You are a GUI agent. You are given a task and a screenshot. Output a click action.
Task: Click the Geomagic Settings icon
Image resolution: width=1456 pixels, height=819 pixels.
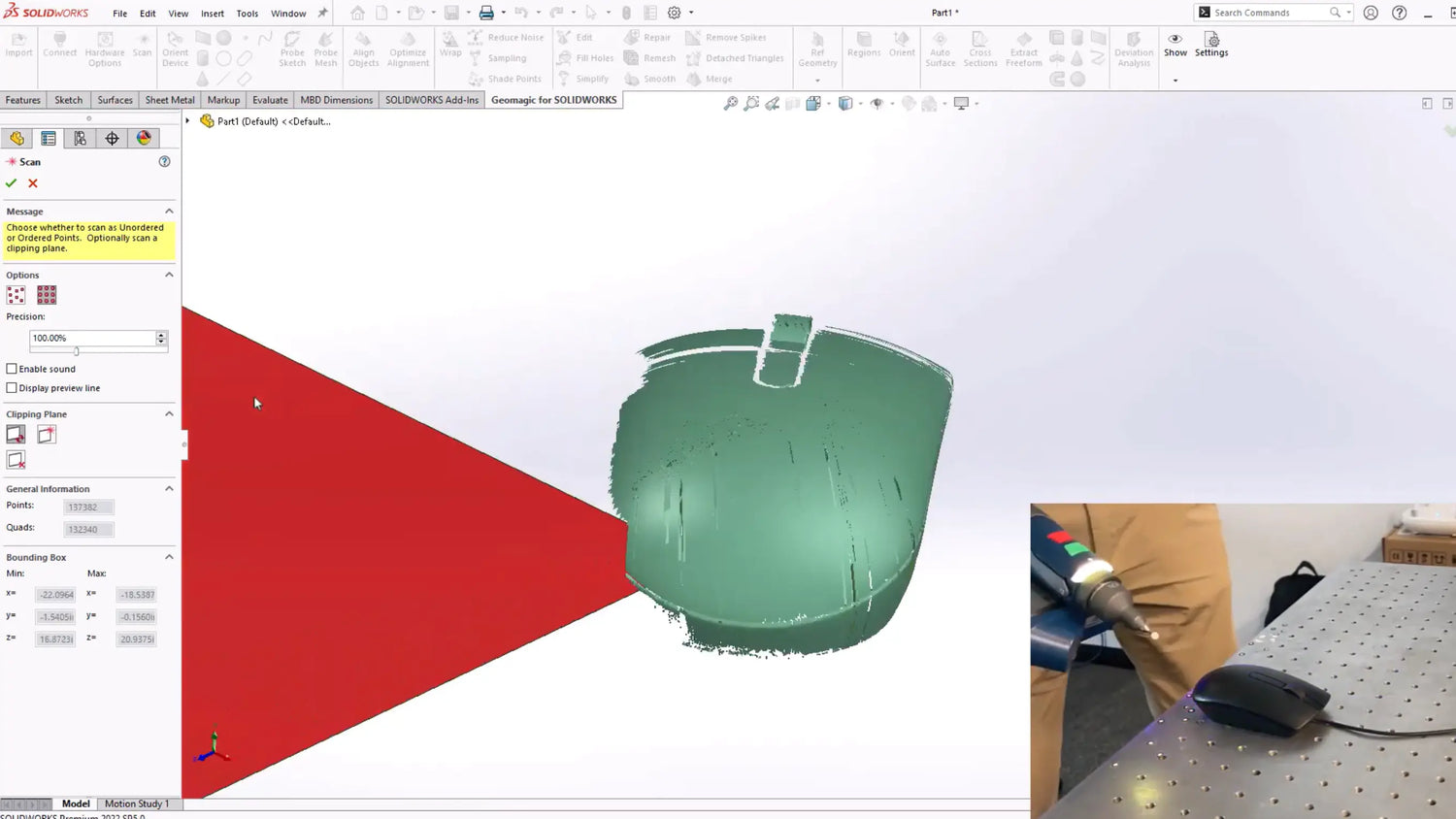click(x=1211, y=45)
